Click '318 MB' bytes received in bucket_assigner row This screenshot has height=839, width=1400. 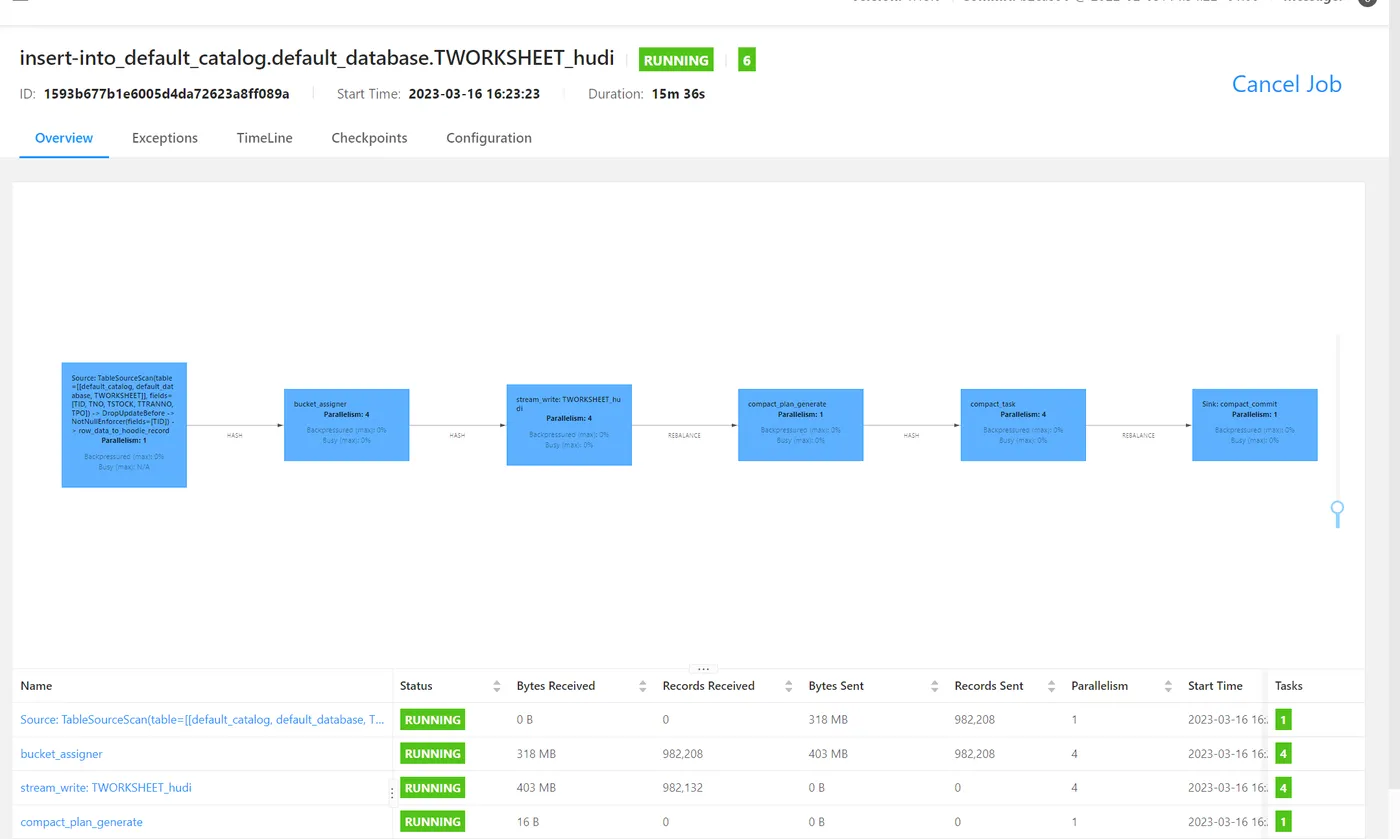536,754
